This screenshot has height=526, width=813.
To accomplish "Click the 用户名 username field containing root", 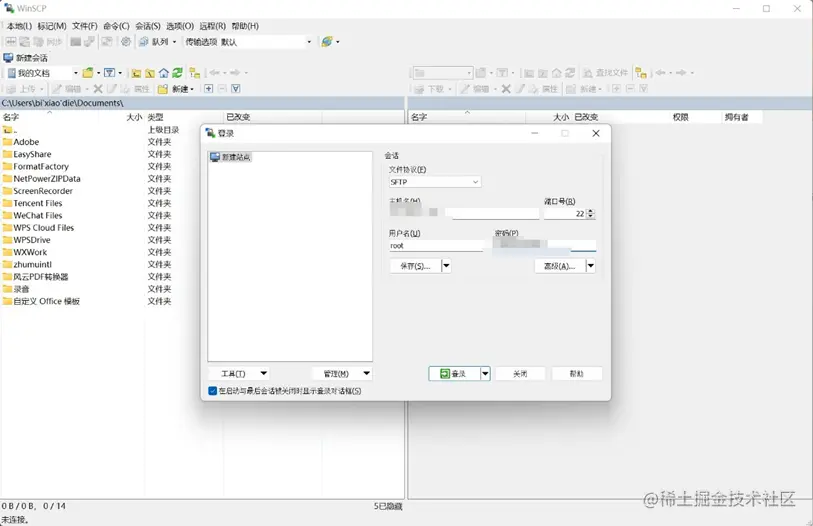I will pos(436,246).
